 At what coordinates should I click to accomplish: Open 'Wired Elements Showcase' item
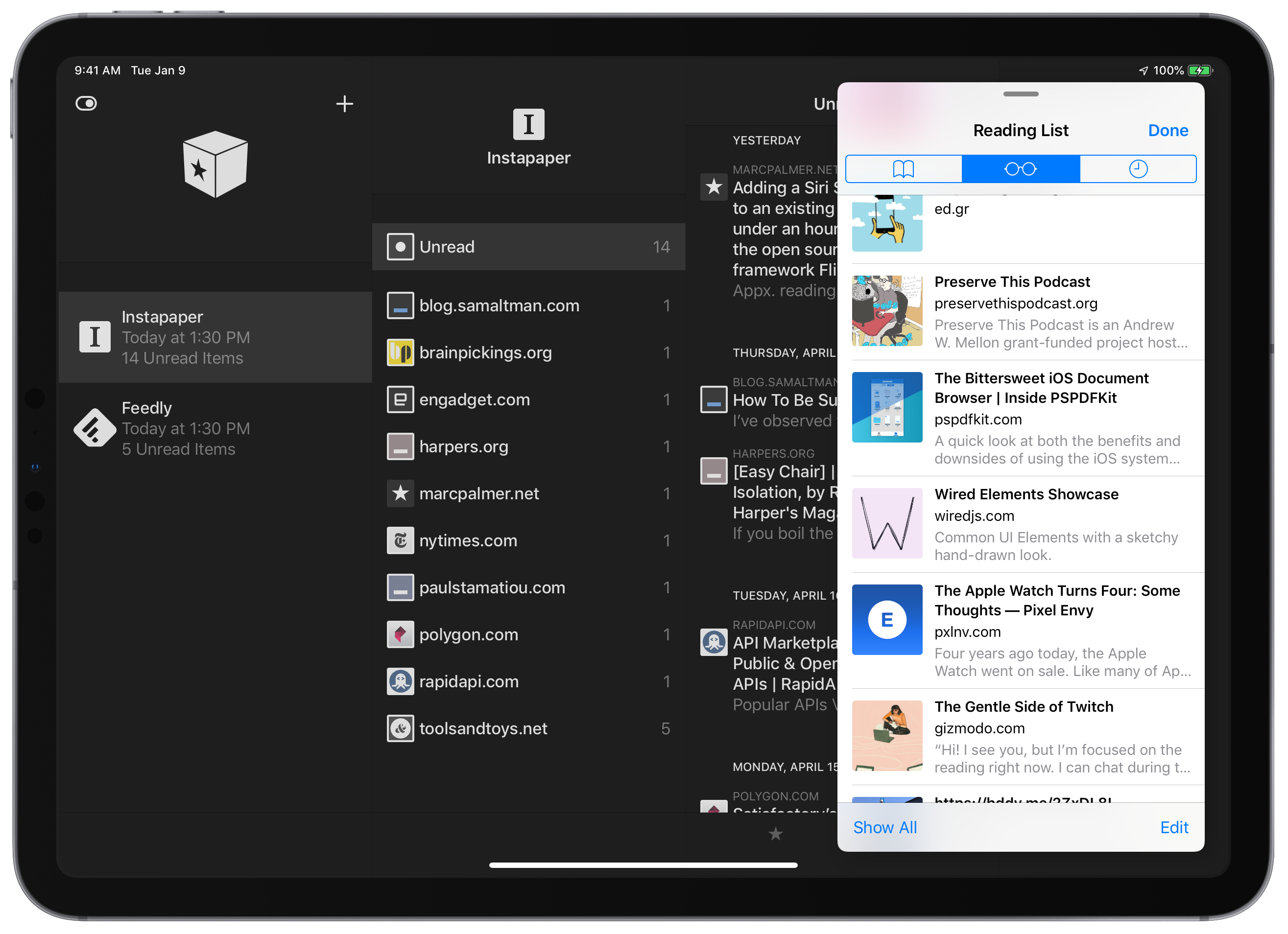[x=1021, y=525]
